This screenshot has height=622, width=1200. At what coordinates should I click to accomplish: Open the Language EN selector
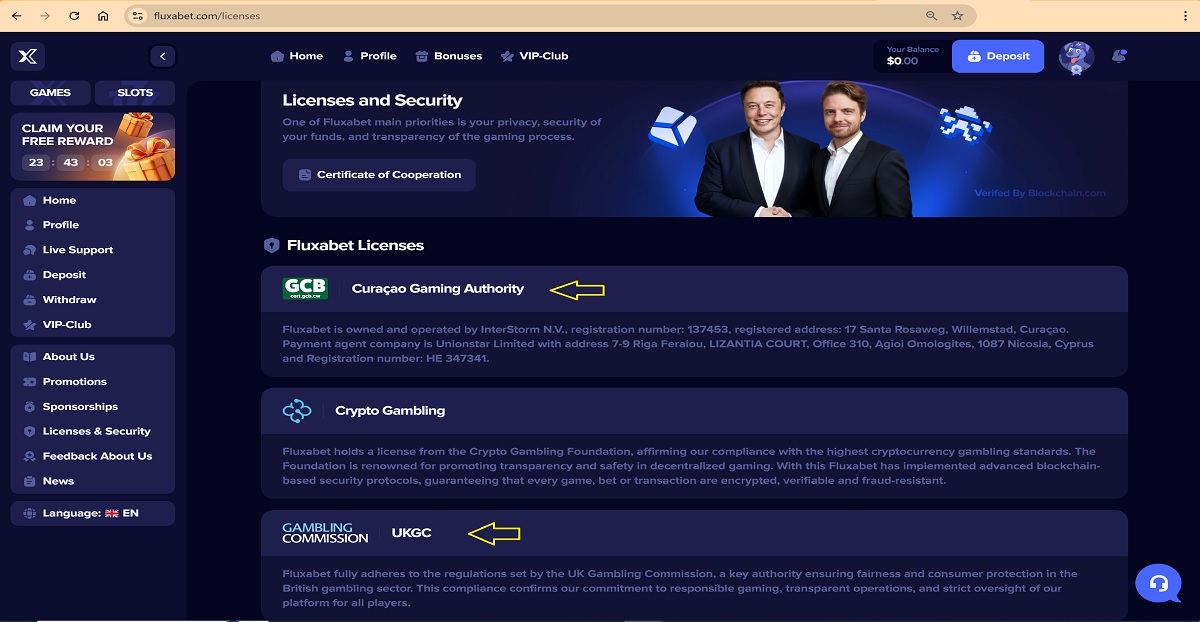(92, 513)
